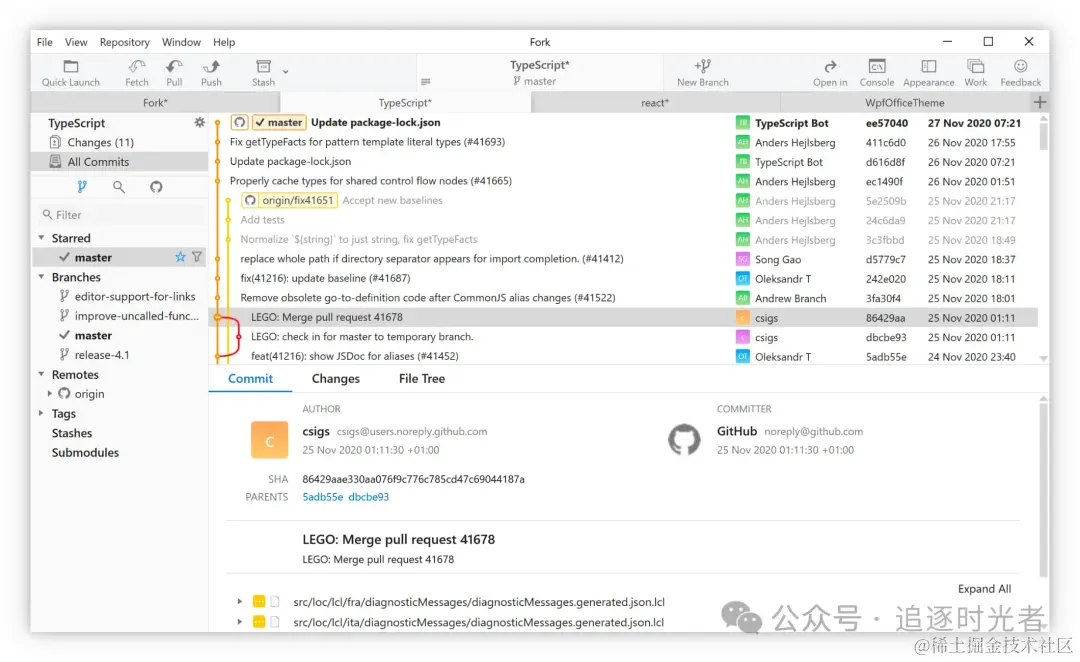Open the View menu
This screenshot has height=662, width=1080.
(x=76, y=42)
